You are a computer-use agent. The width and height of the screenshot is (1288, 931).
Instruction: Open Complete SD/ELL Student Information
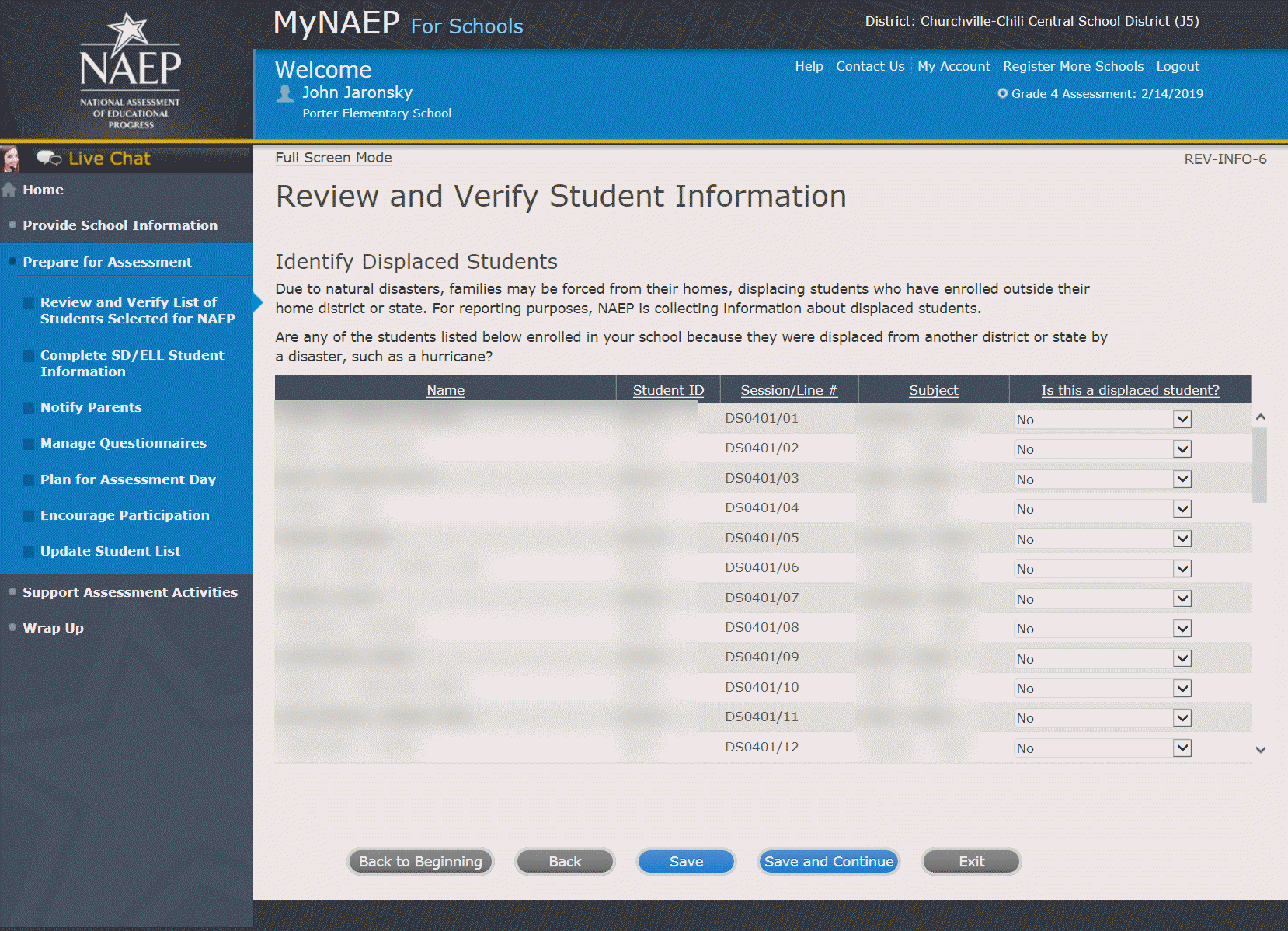click(x=132, y=363)
